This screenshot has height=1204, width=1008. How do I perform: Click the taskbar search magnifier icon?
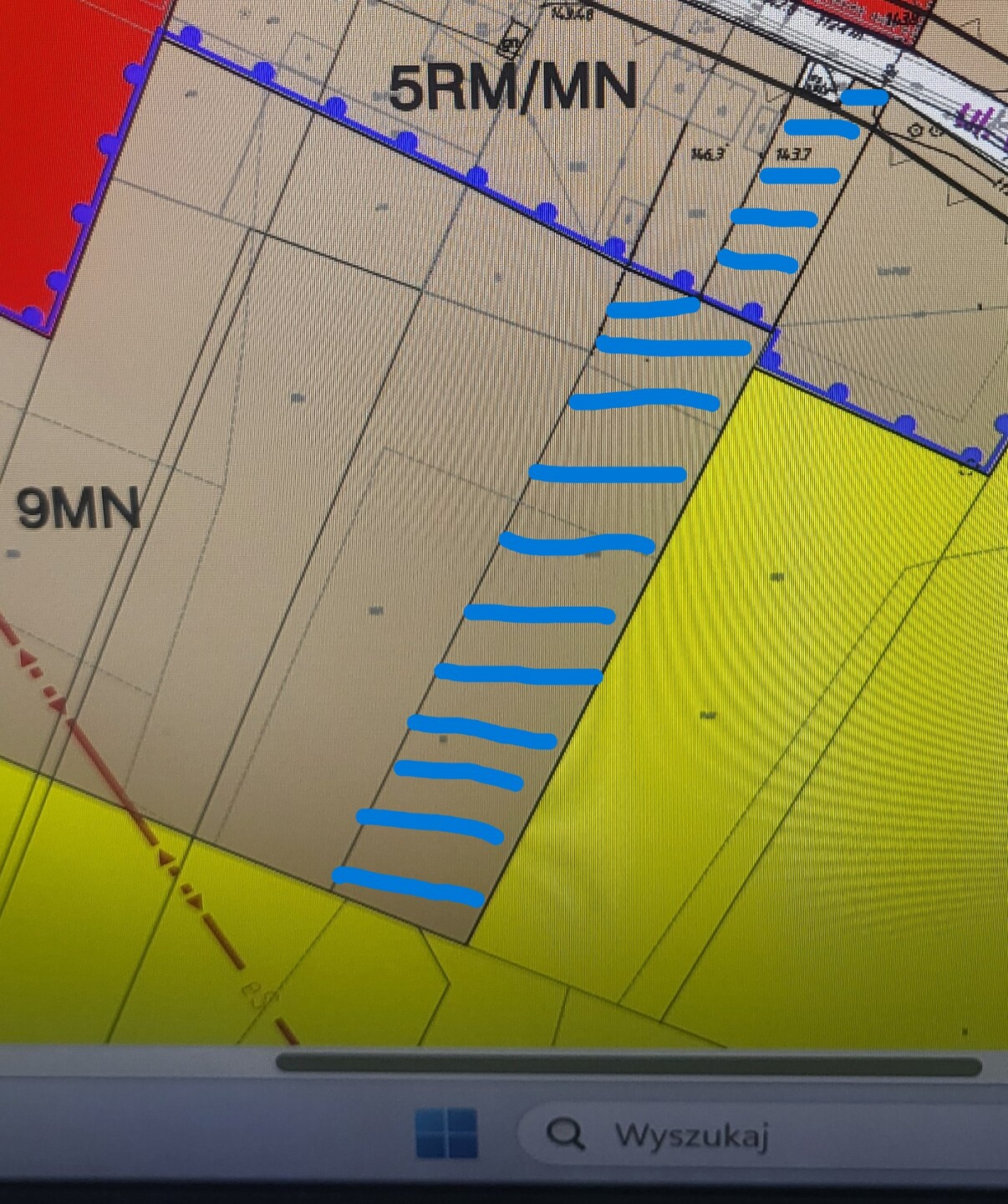tap(565, 1135)
